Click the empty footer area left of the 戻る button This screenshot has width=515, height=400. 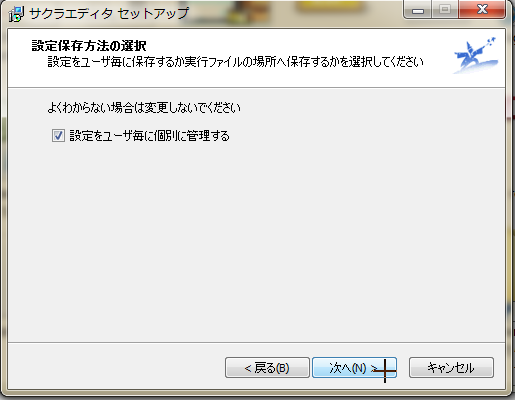coord(117,367)
